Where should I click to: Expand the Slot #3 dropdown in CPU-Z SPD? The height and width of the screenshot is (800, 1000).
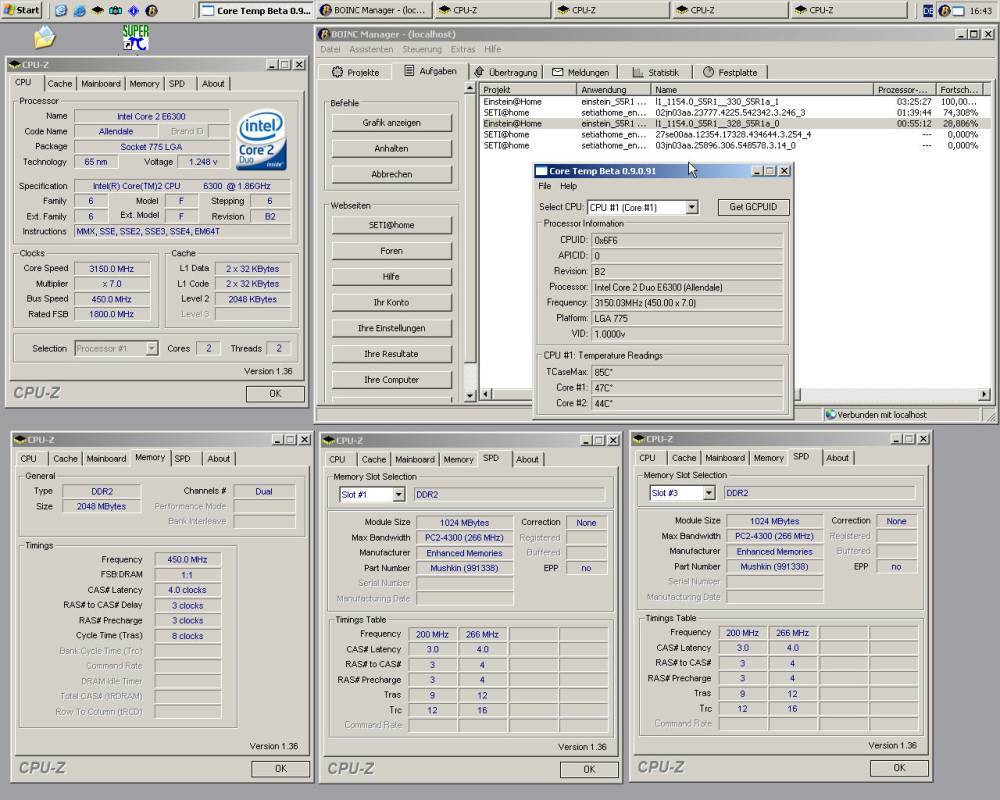point(709,493)
